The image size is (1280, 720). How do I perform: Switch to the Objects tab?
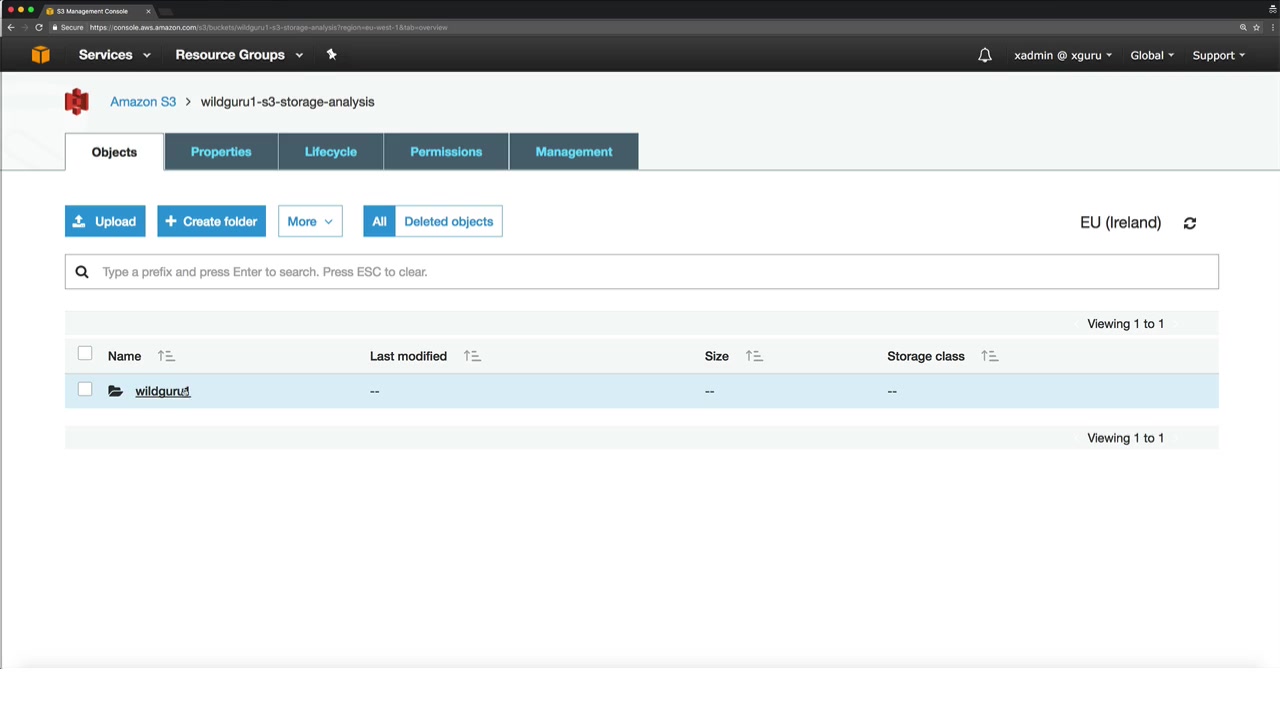pos(114,152)
